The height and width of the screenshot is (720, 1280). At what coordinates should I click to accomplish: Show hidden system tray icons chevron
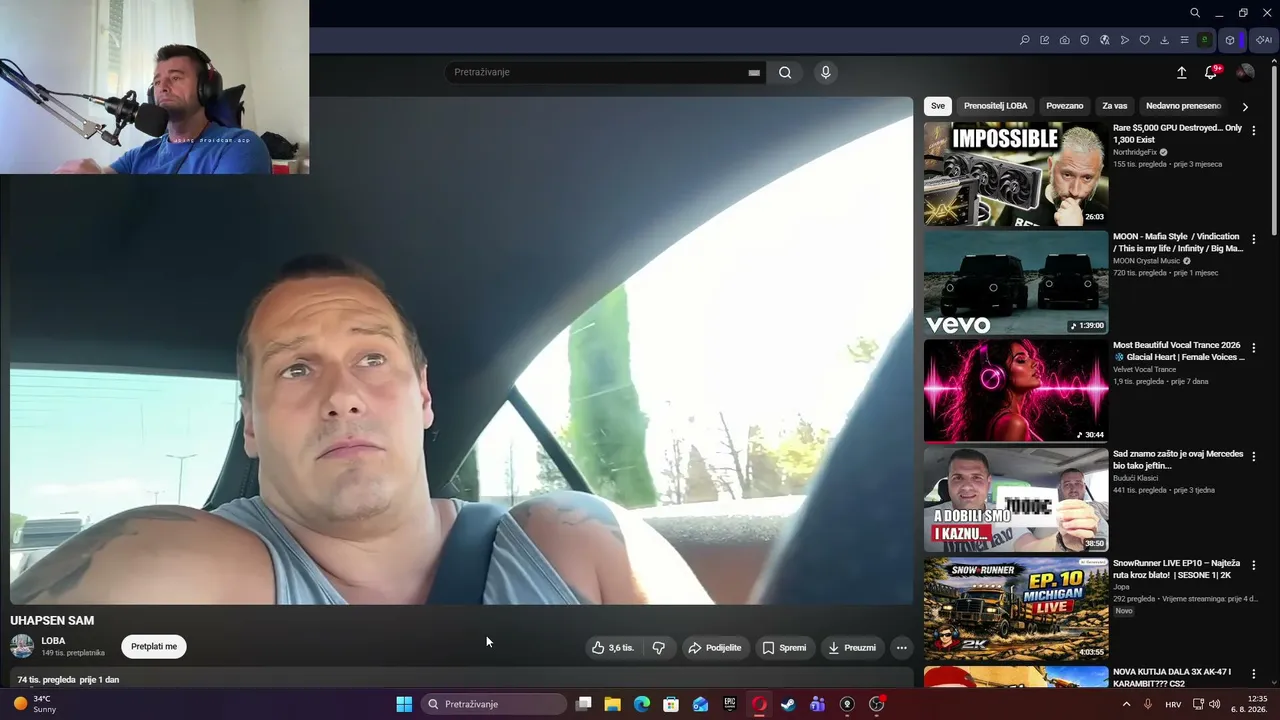[x=1126, y=704]
